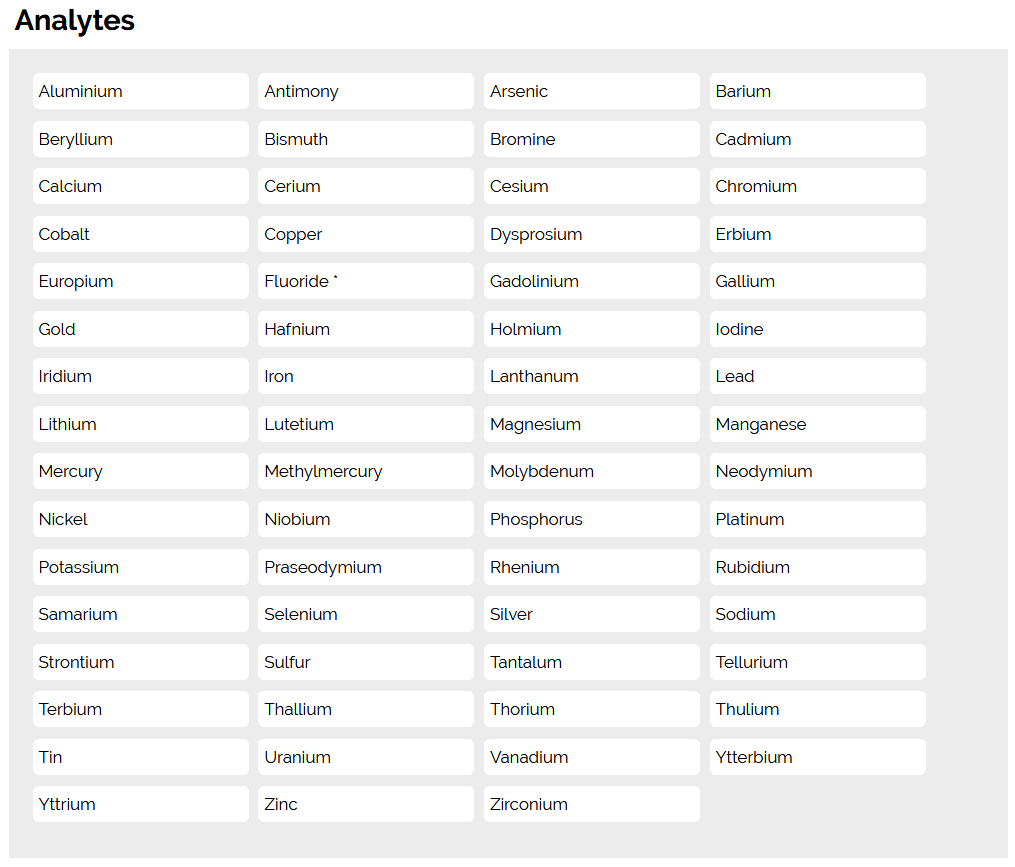Click on Terbium
The width and height of the screenshot is (1015, 867).
pos(140,710)
